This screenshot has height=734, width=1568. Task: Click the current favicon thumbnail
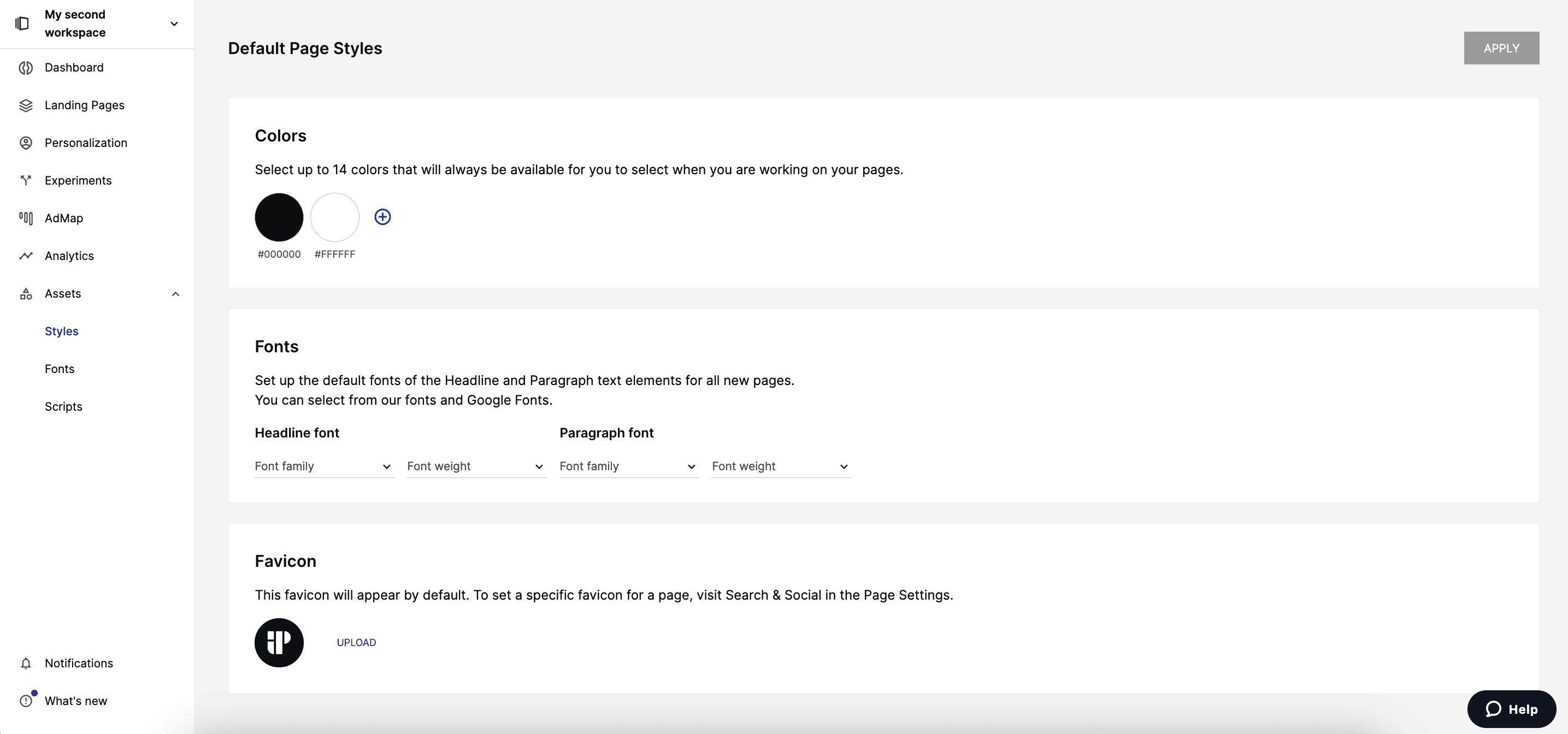coord(279,643)
